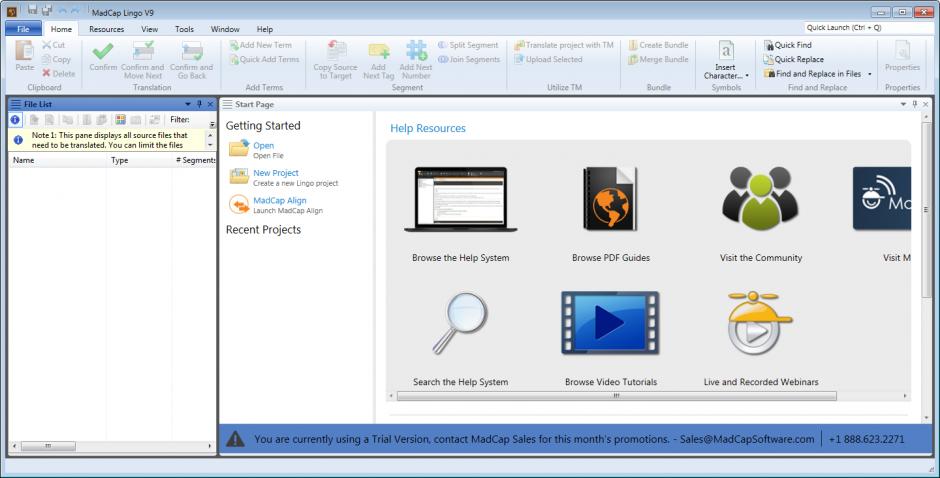Switch to the Resources ribbon tab

click(x=107, y=29)
